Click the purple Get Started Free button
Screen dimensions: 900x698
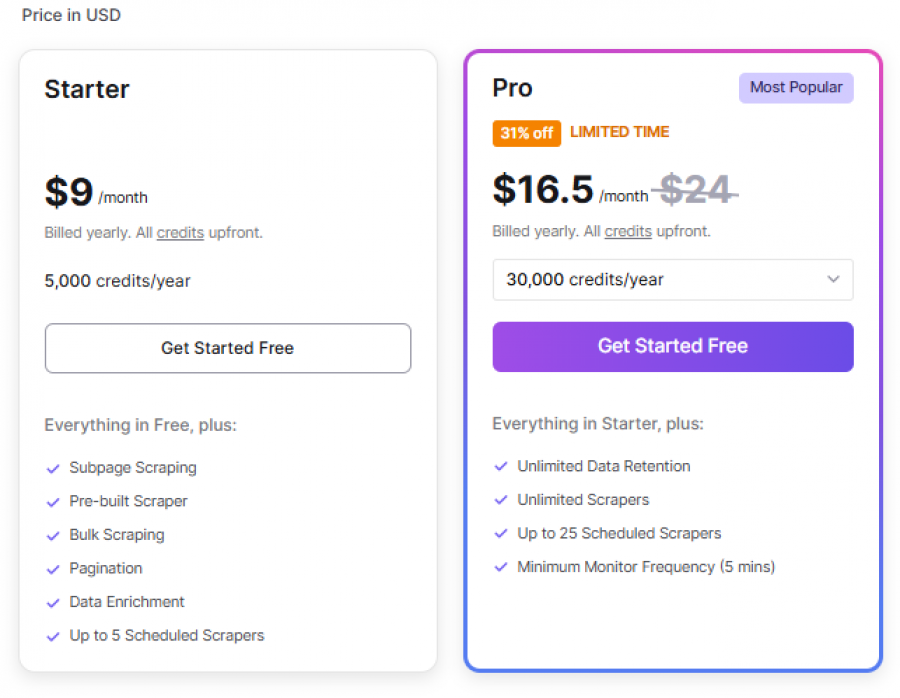coord(672,345)
